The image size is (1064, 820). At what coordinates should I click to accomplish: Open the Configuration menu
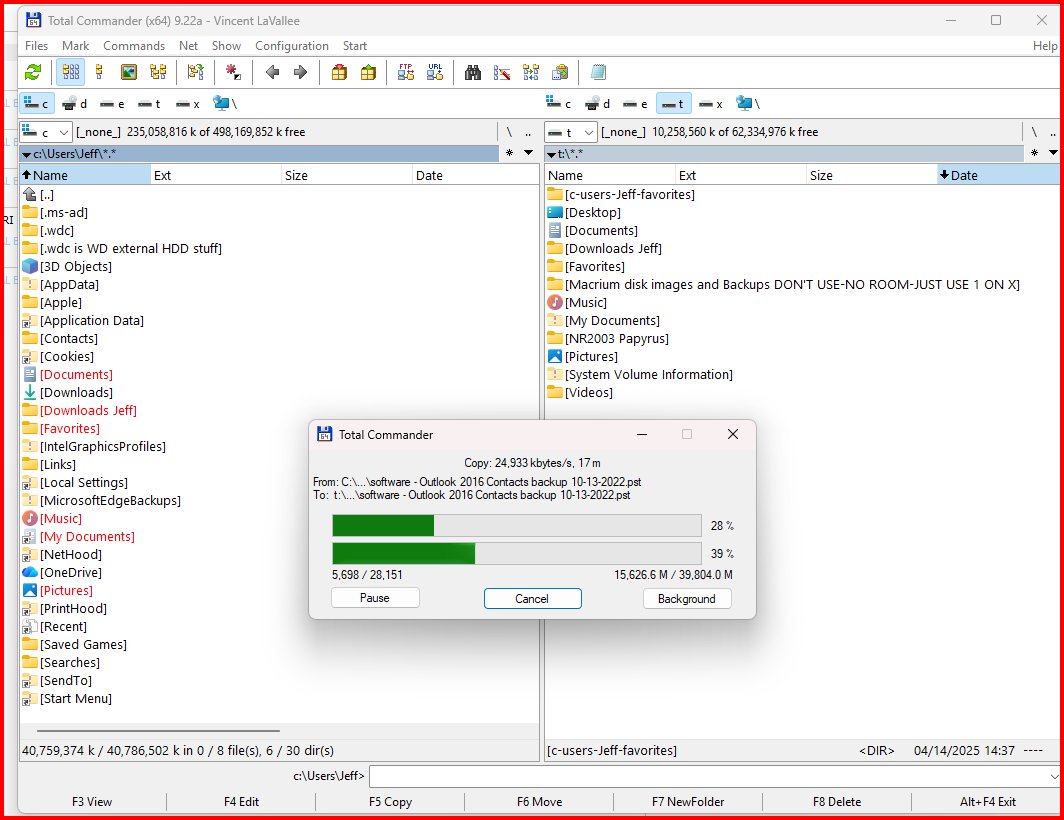tap(292, 45)
